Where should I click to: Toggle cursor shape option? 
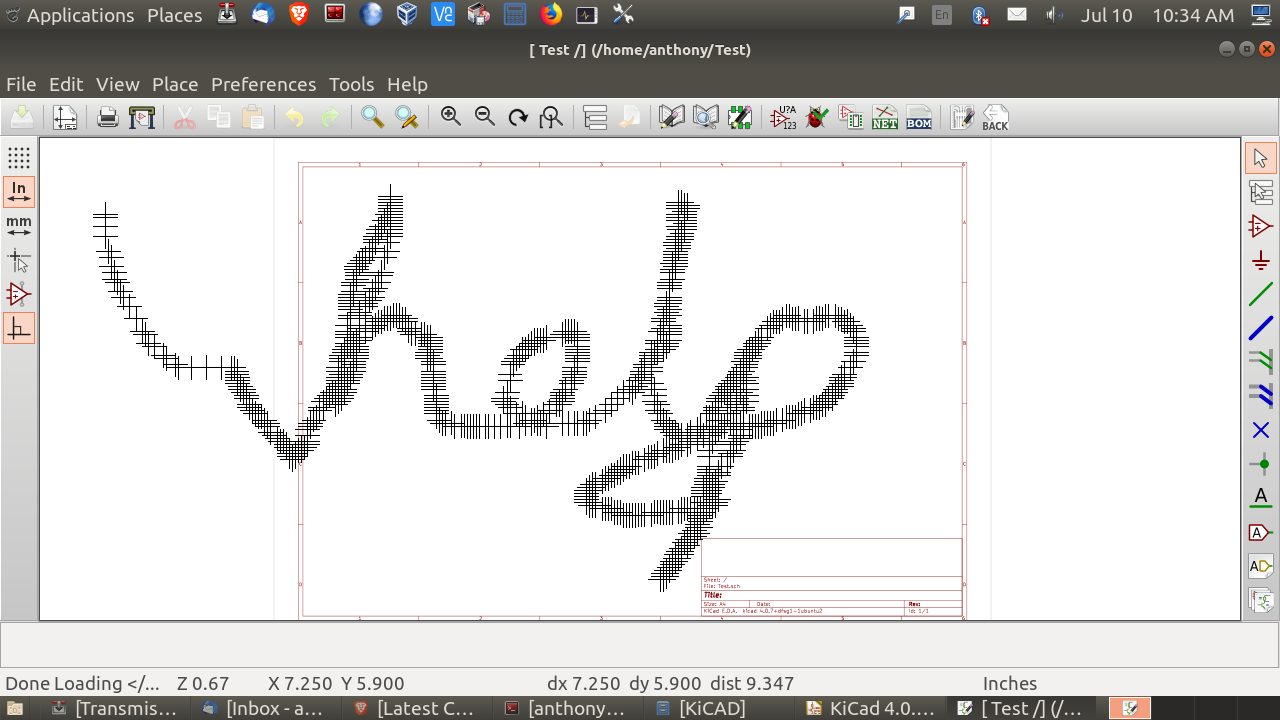[x=19, y=260]
